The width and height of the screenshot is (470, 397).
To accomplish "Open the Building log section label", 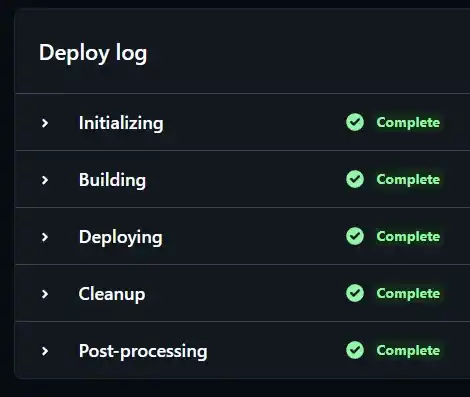I will coord(112,180).
